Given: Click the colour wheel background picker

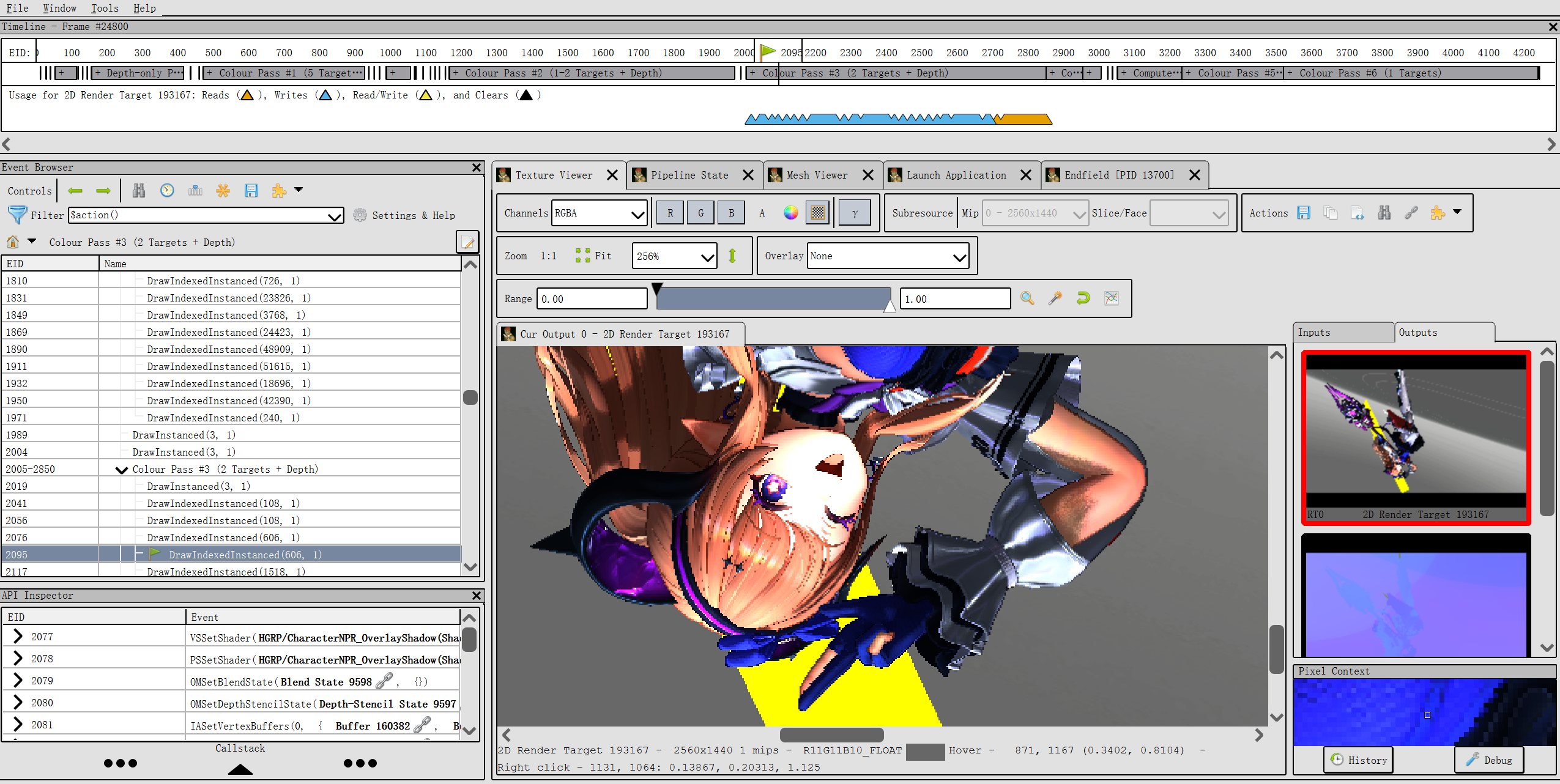Looking at the screenshot, I should (791, 213).
